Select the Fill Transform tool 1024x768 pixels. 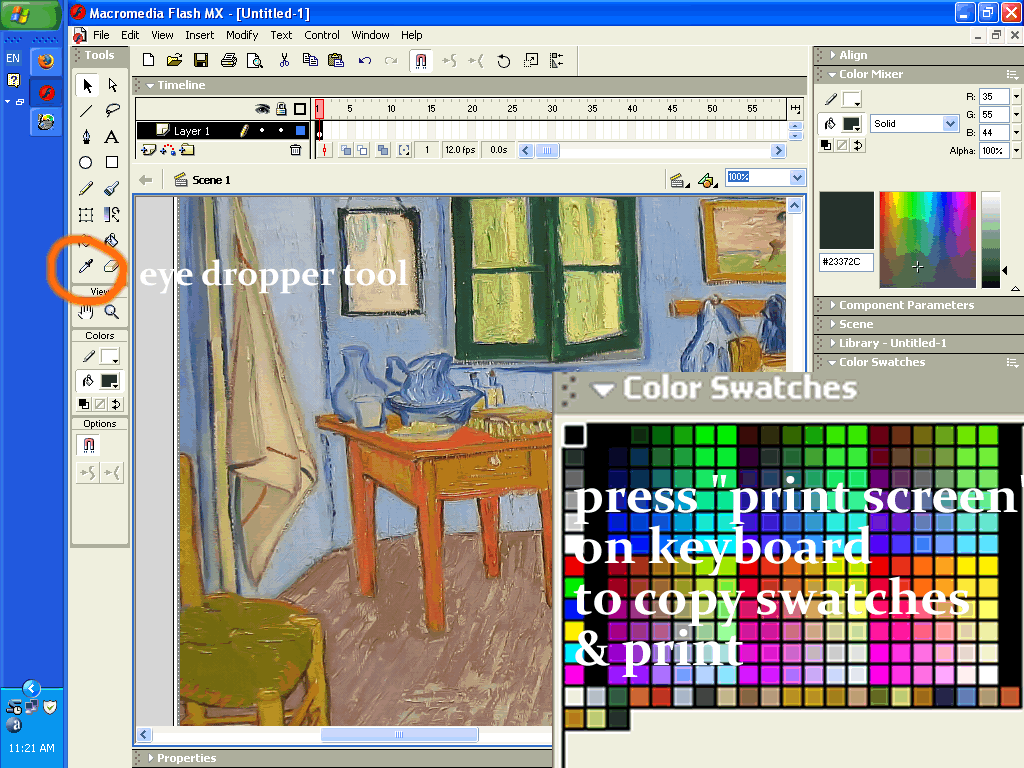pyautogui.click(x=112, y=214)
